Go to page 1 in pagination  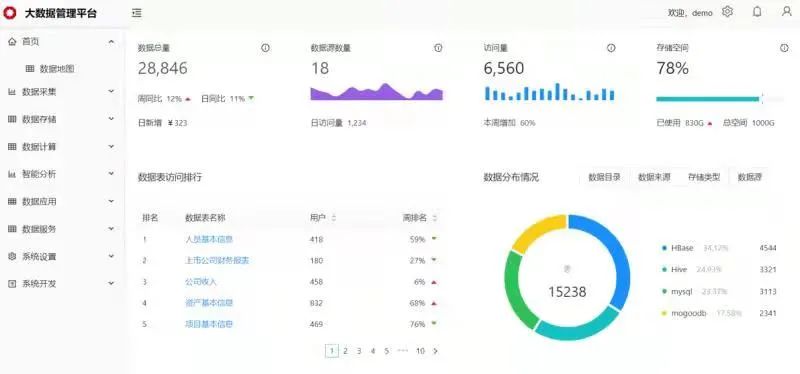[x=332, y=351]
